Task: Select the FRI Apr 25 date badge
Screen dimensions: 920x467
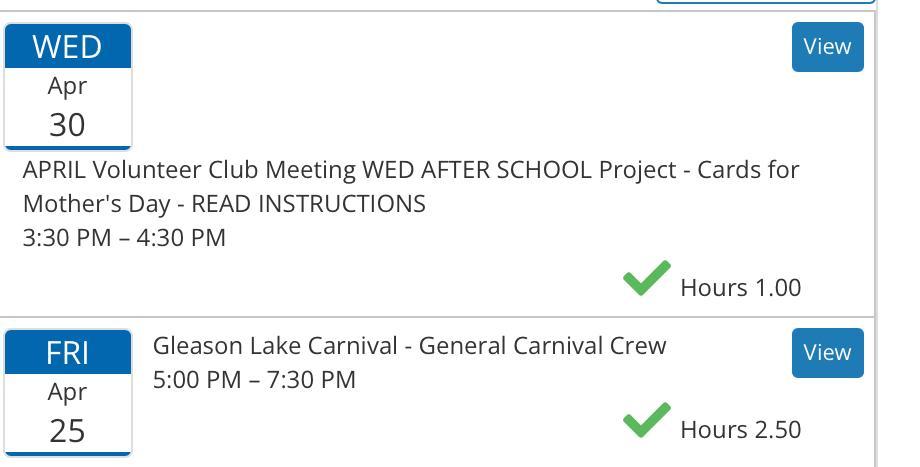Action: pos(68,392)
